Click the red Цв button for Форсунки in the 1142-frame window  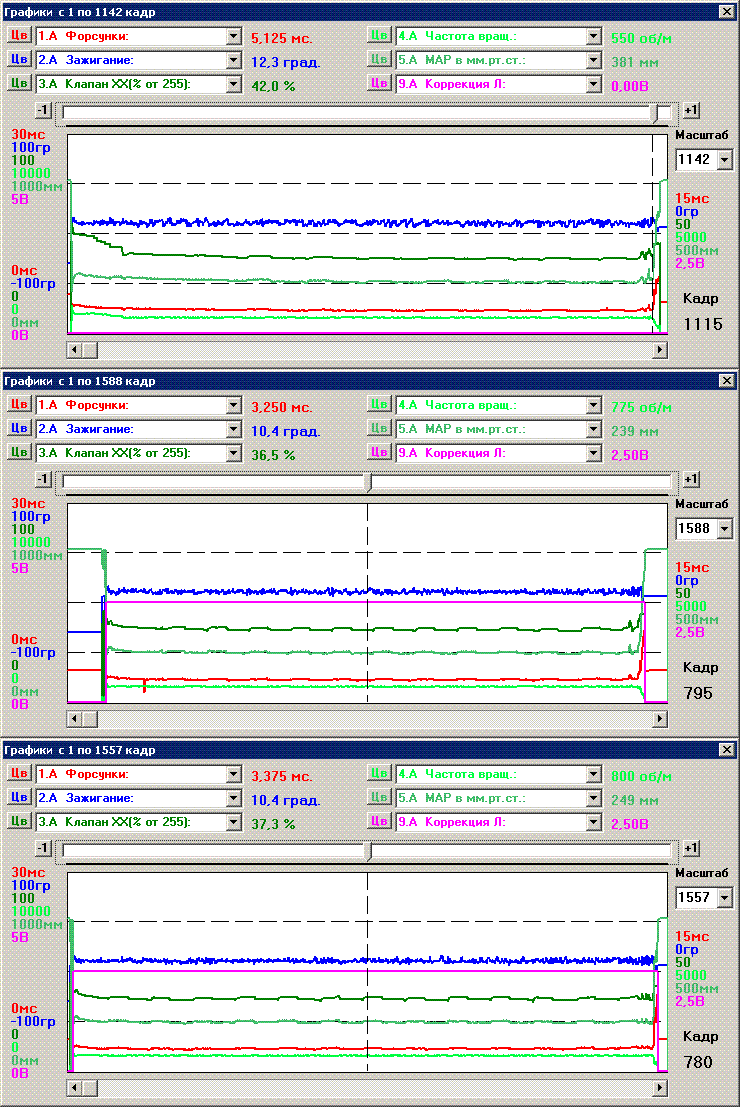(19, 36)
